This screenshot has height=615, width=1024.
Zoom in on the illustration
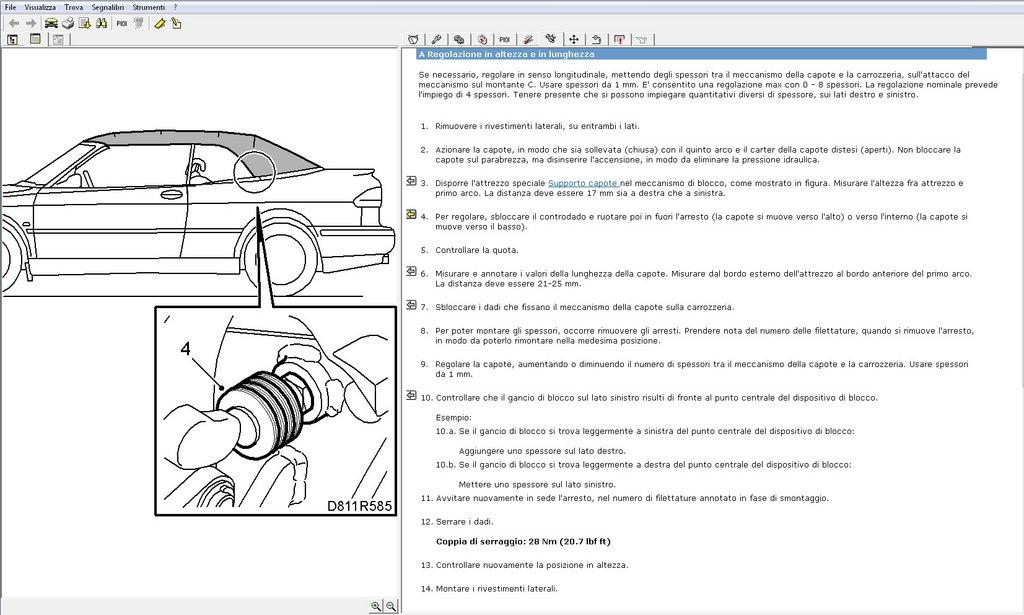pos(376,607)
